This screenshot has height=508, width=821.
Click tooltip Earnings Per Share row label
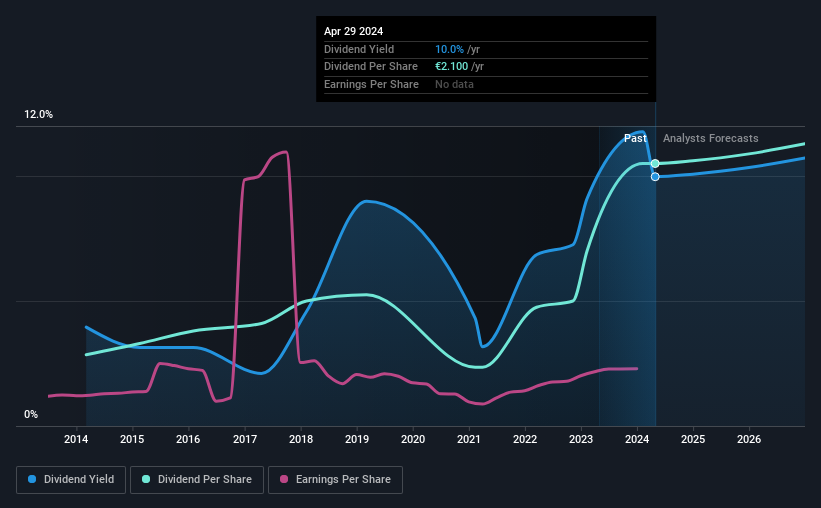(x=371, y=84)
